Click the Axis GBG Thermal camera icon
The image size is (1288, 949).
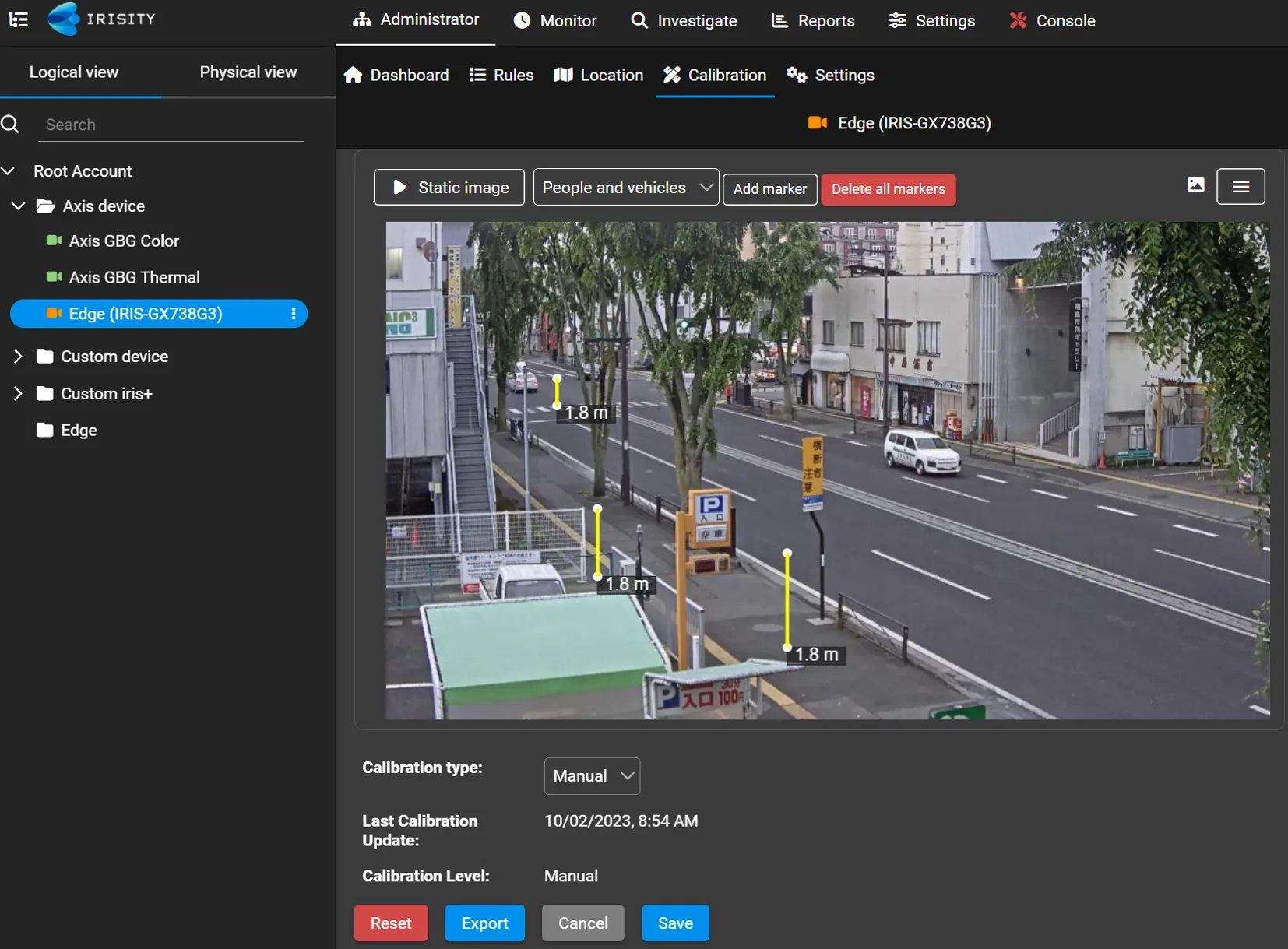55,277
